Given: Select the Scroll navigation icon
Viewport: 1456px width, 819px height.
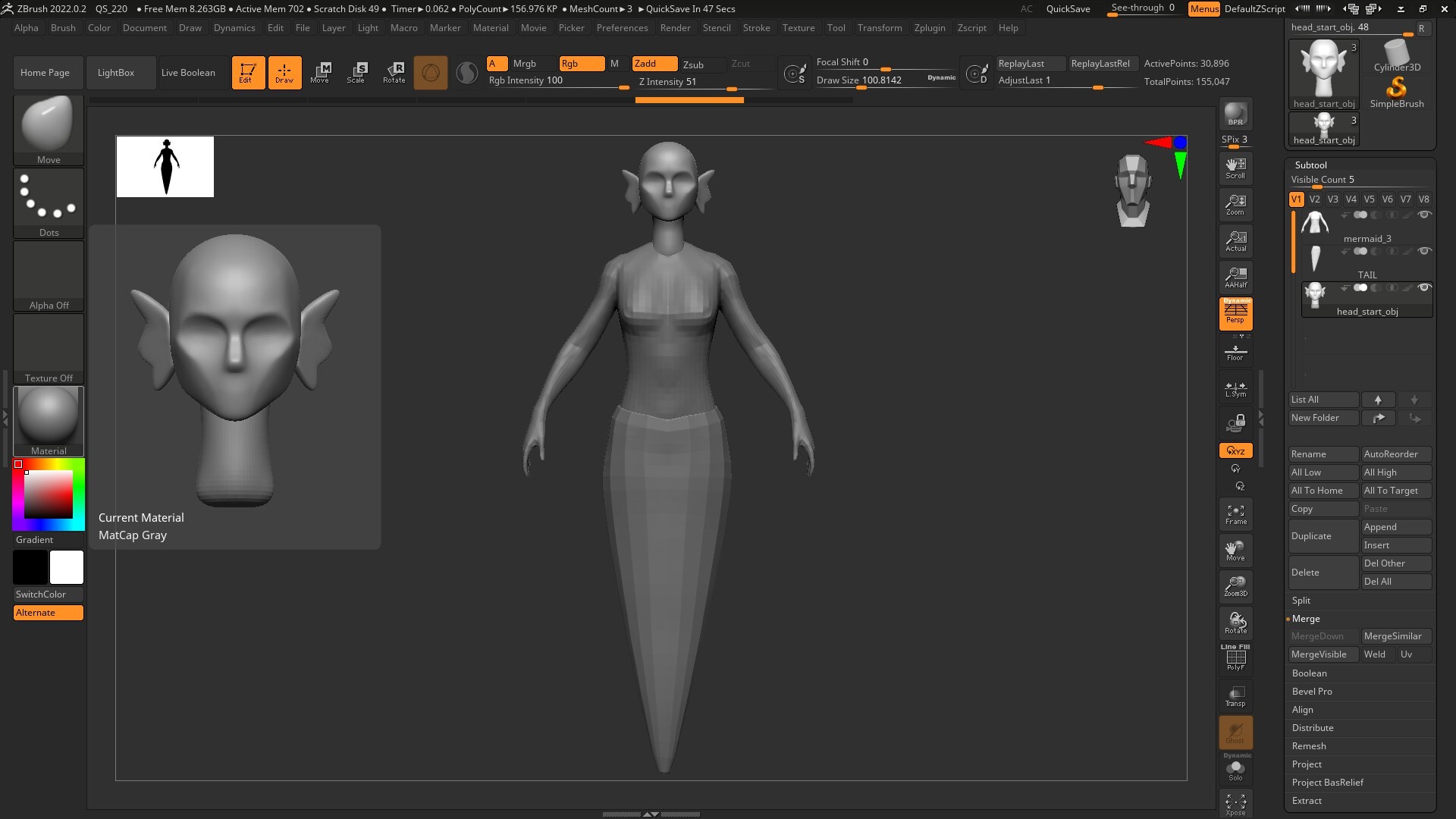Looking at the screenshot, I should click(1235, 167).
